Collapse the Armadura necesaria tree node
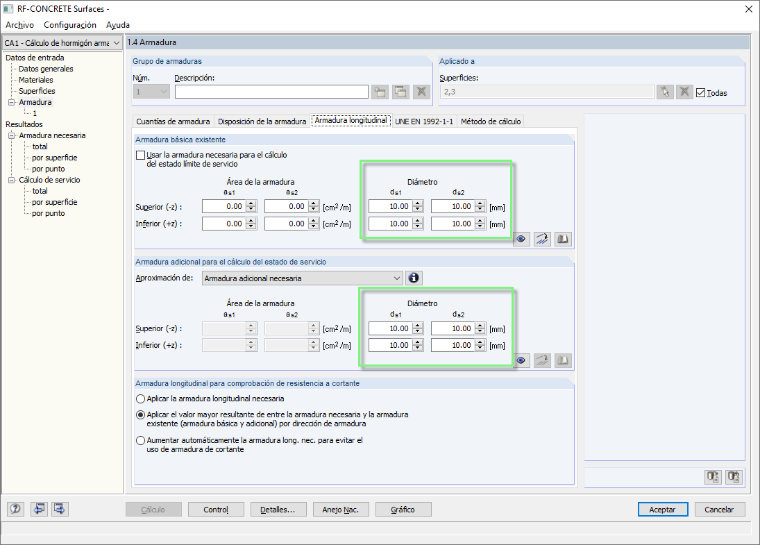 pyautogui.click(x=12, y=135)
